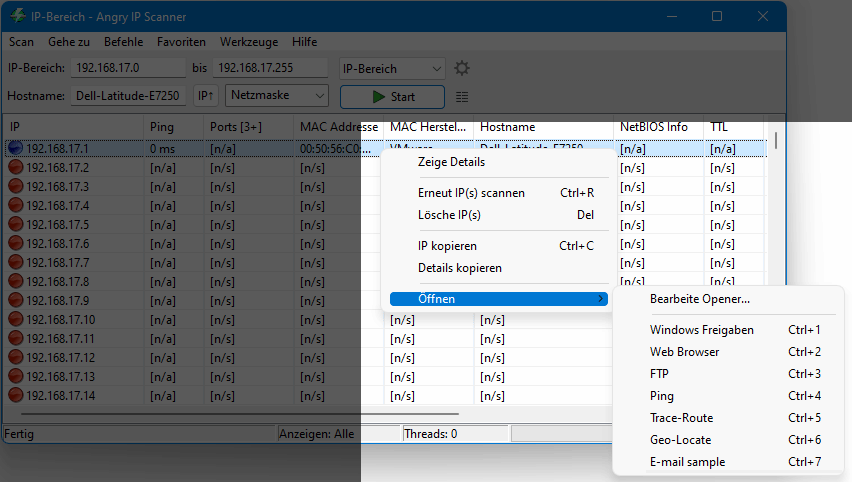Click the red status icon for 192.168.17.5
Screen dimensions: 852x482
[16, 224]
